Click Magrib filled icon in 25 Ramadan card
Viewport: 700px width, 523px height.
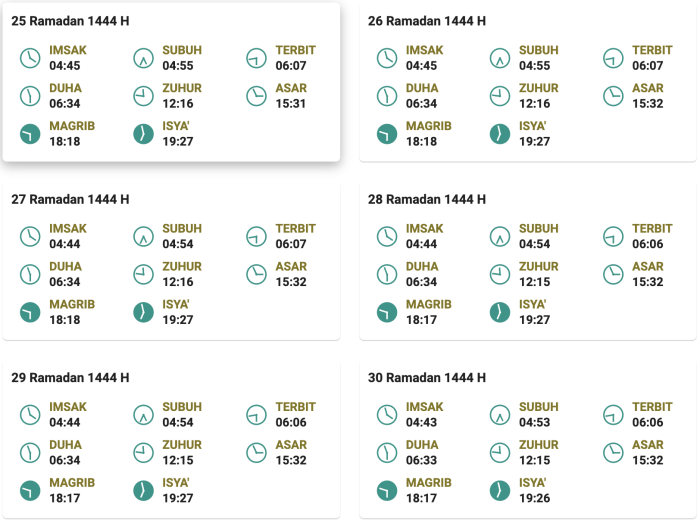(30, 134)
